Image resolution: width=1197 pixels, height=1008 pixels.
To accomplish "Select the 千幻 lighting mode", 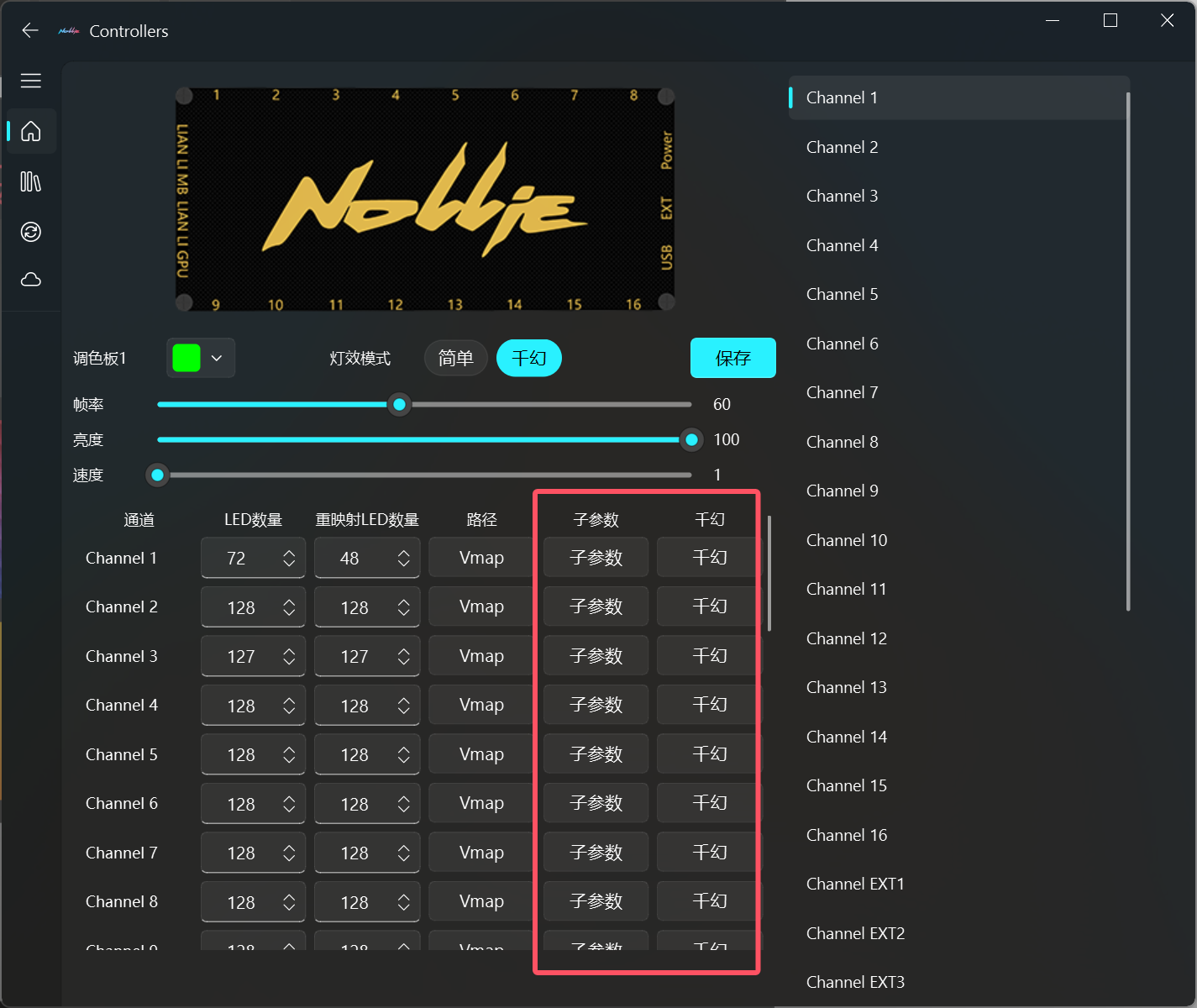I will (529, 359).
